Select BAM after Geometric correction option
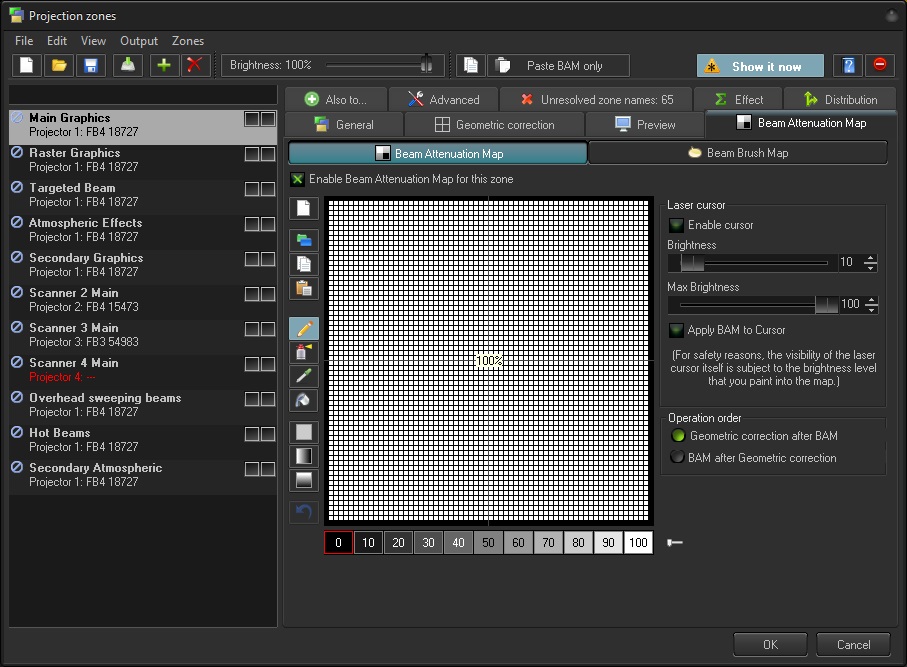Image resolution: width=907 pixels, height=667 pixels. pyautogui.click(x=677, y=458)
